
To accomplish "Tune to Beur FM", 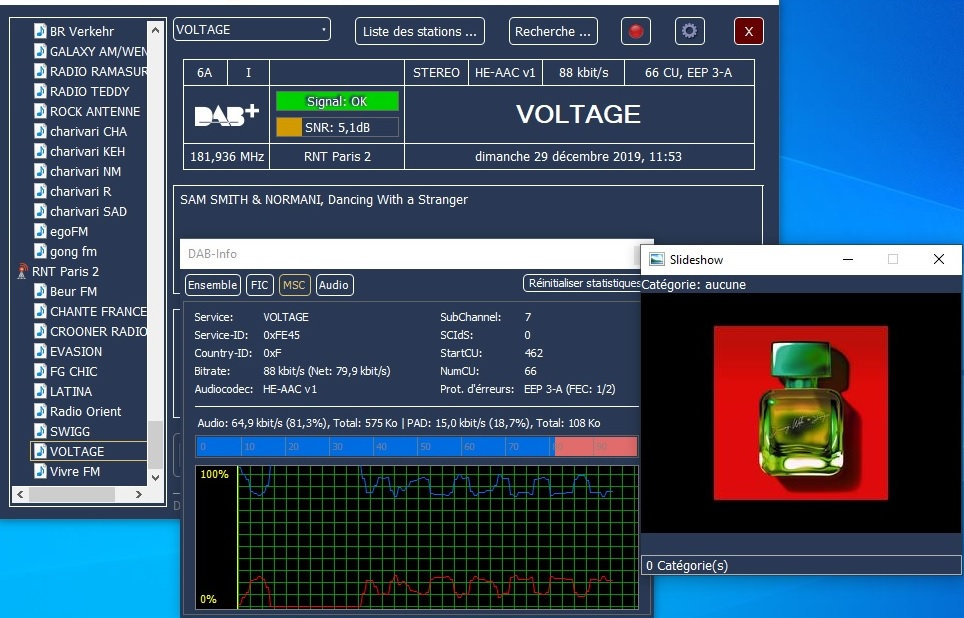I will 74,291.
